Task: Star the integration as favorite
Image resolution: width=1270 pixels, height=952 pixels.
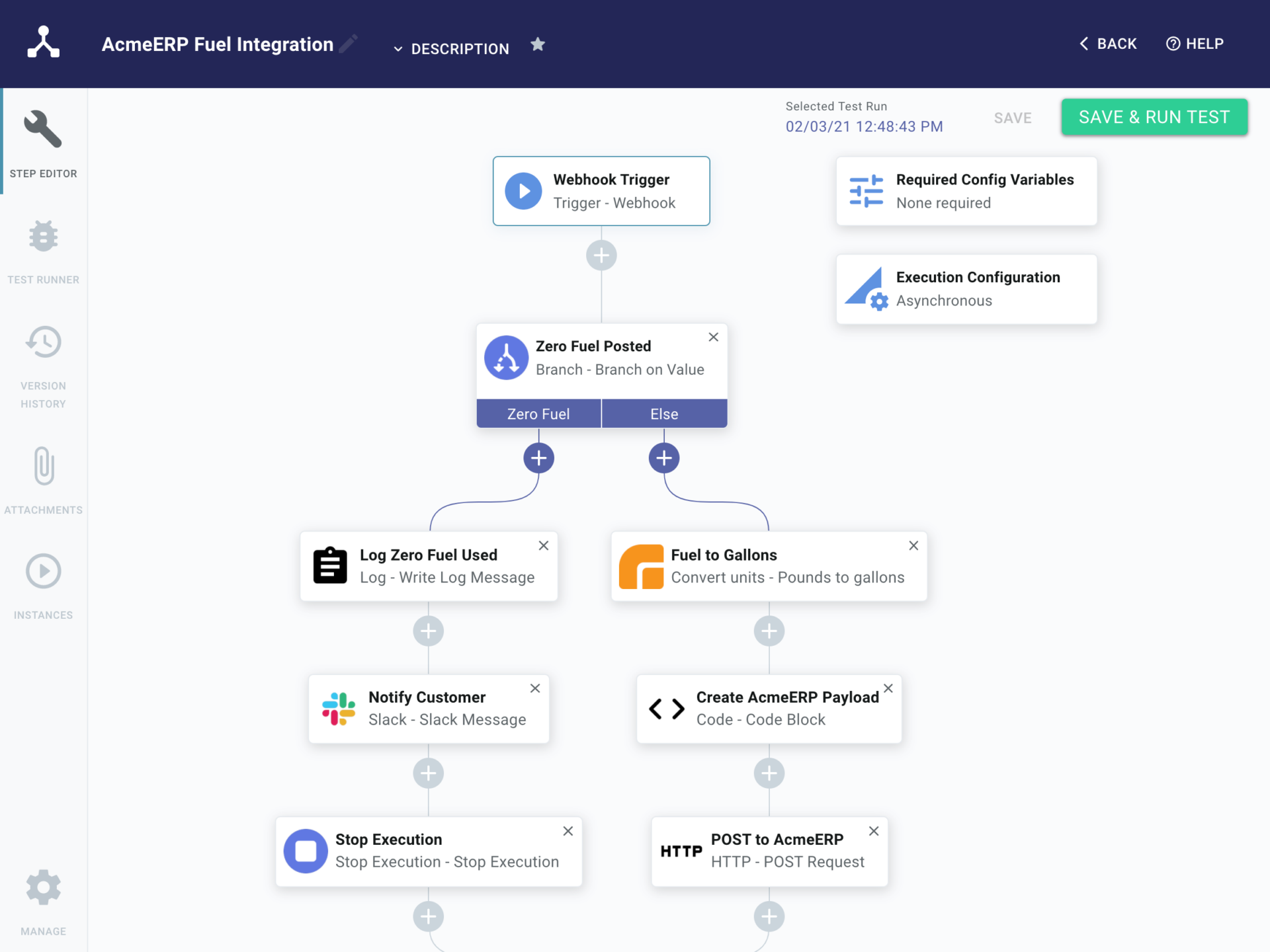Action: tap(538, 44)
